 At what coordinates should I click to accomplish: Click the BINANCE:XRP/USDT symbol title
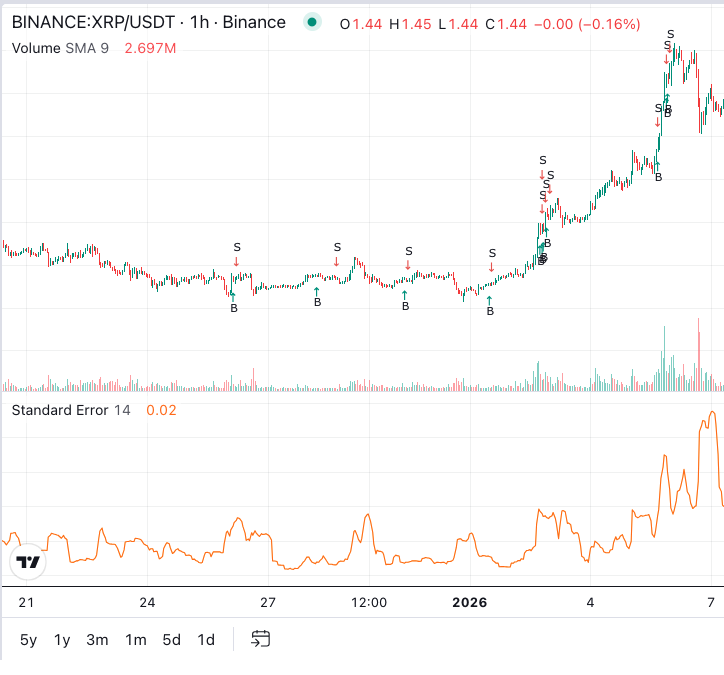click(x=93, y=22)
